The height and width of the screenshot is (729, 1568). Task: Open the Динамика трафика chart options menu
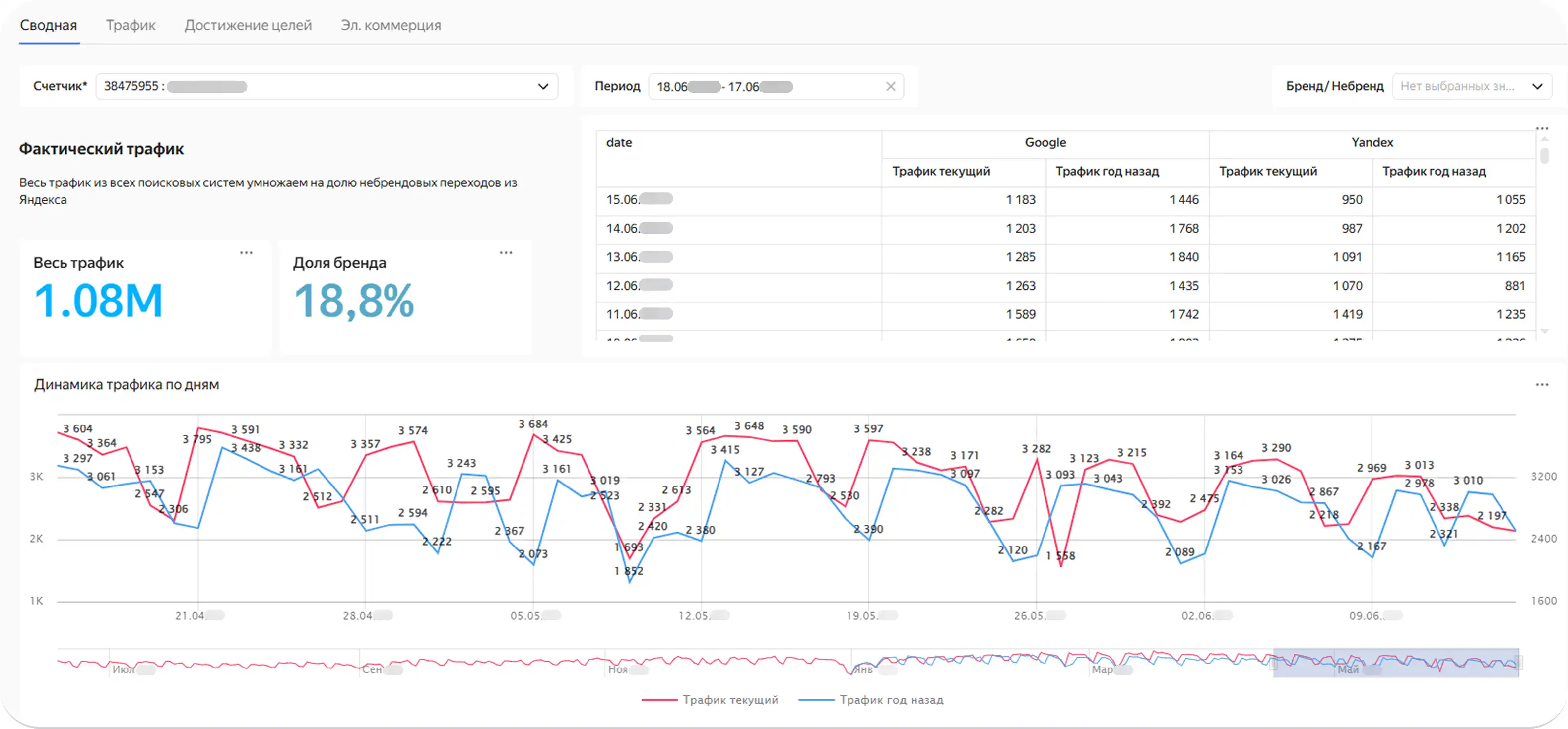(x=1541, y=384)
